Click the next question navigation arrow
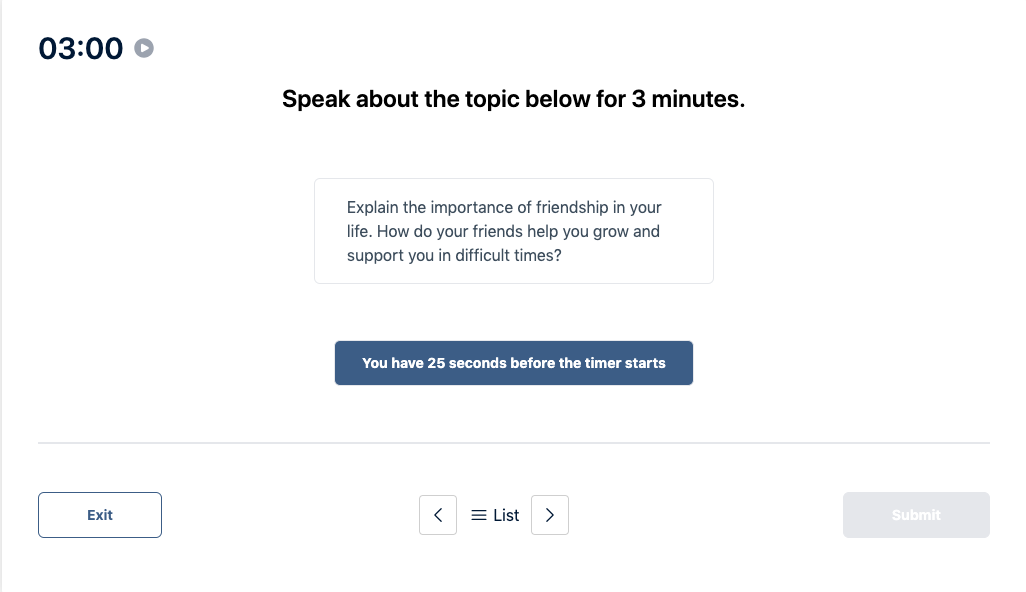 pyautogui.click(x=549, y=514)
